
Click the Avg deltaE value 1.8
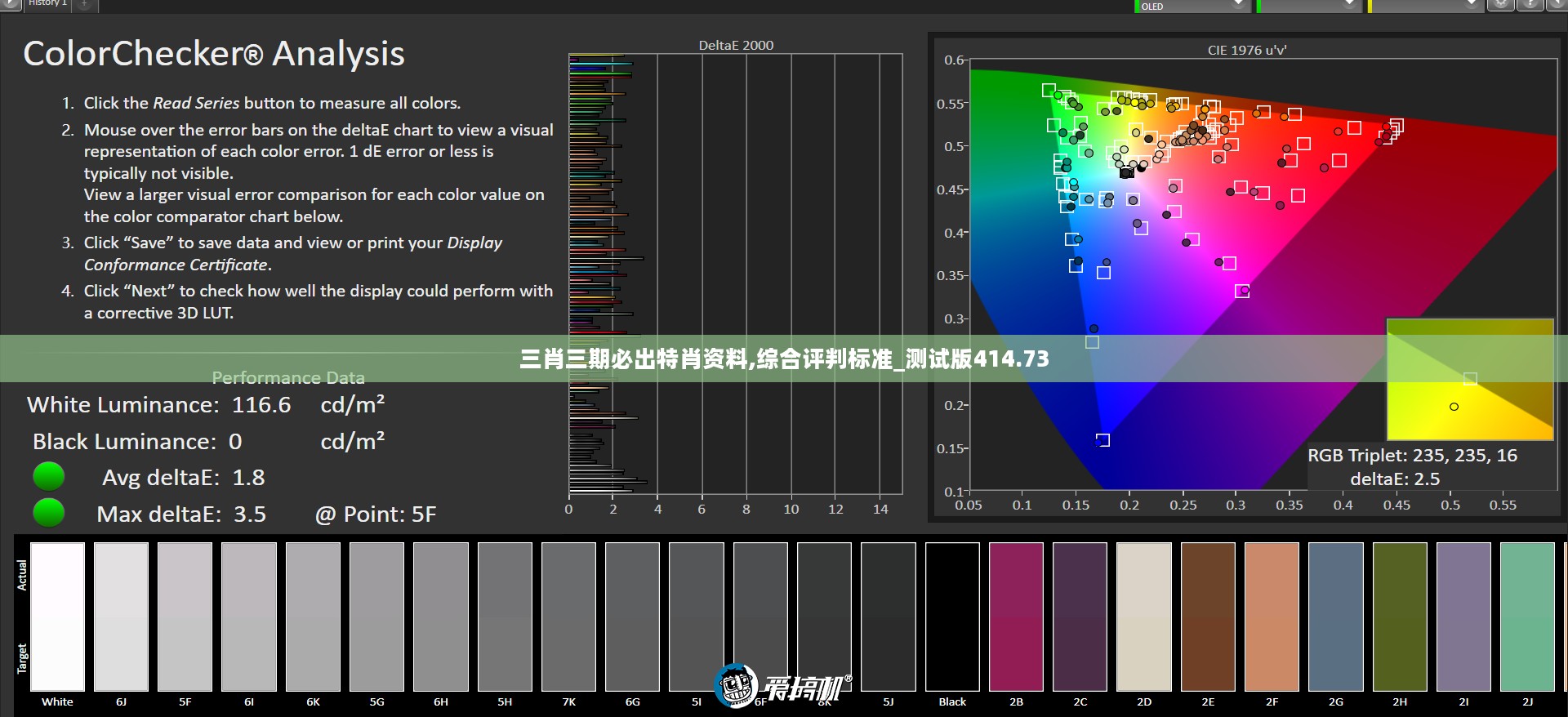[248, 478]
